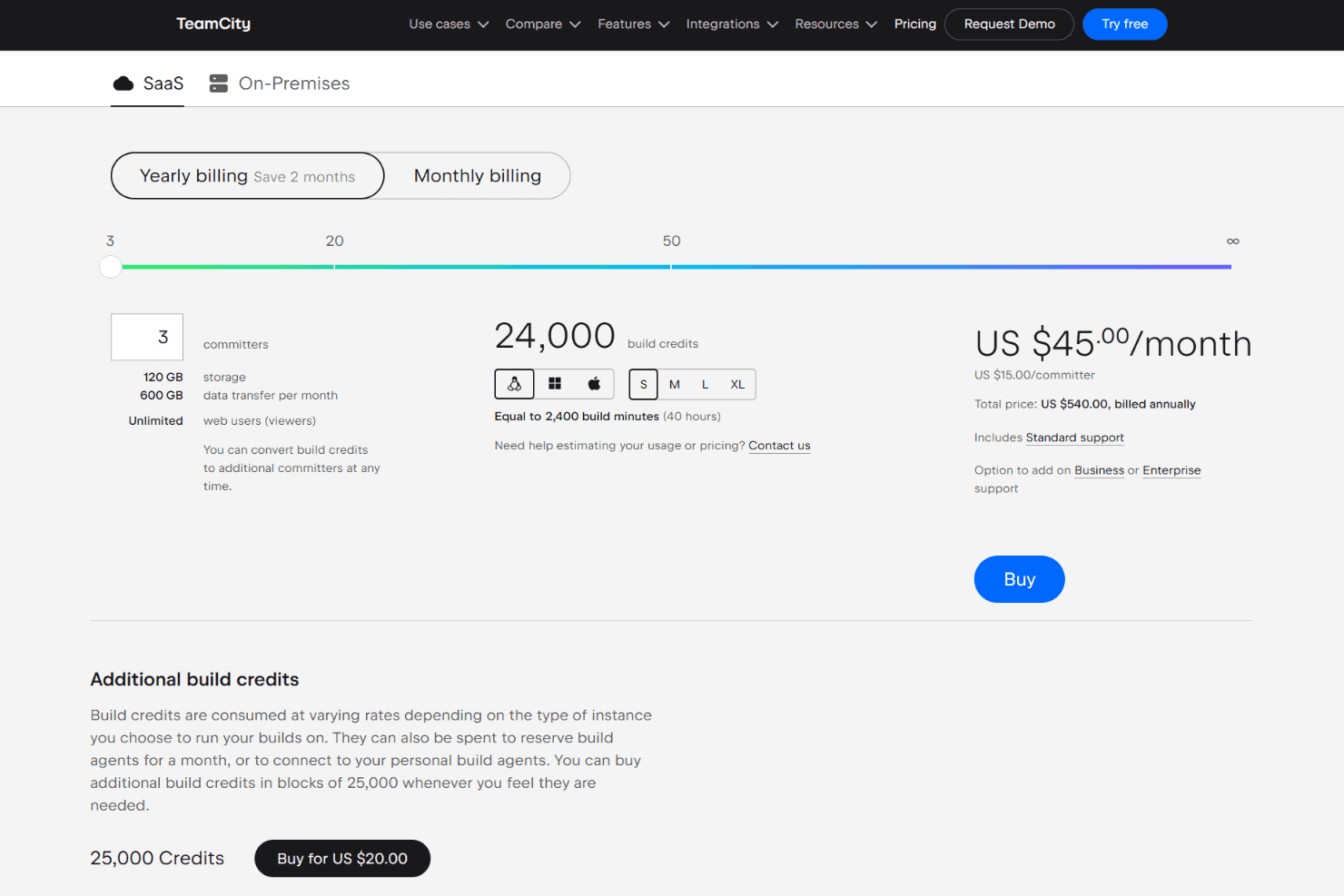
Task: Select the Apple macOS icon for build agents
Action: pos(594,384)
